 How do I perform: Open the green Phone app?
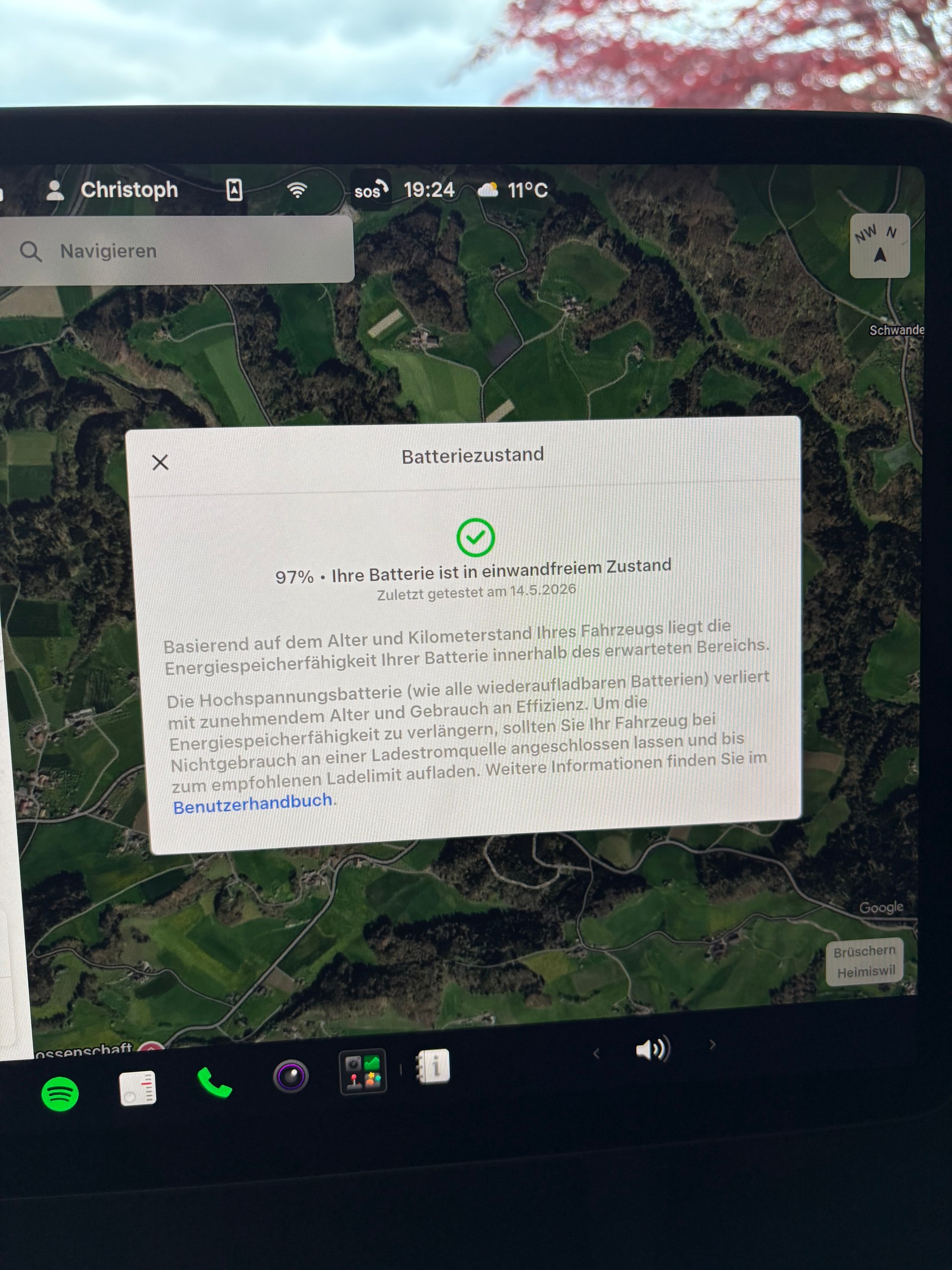coord(214,1082)
